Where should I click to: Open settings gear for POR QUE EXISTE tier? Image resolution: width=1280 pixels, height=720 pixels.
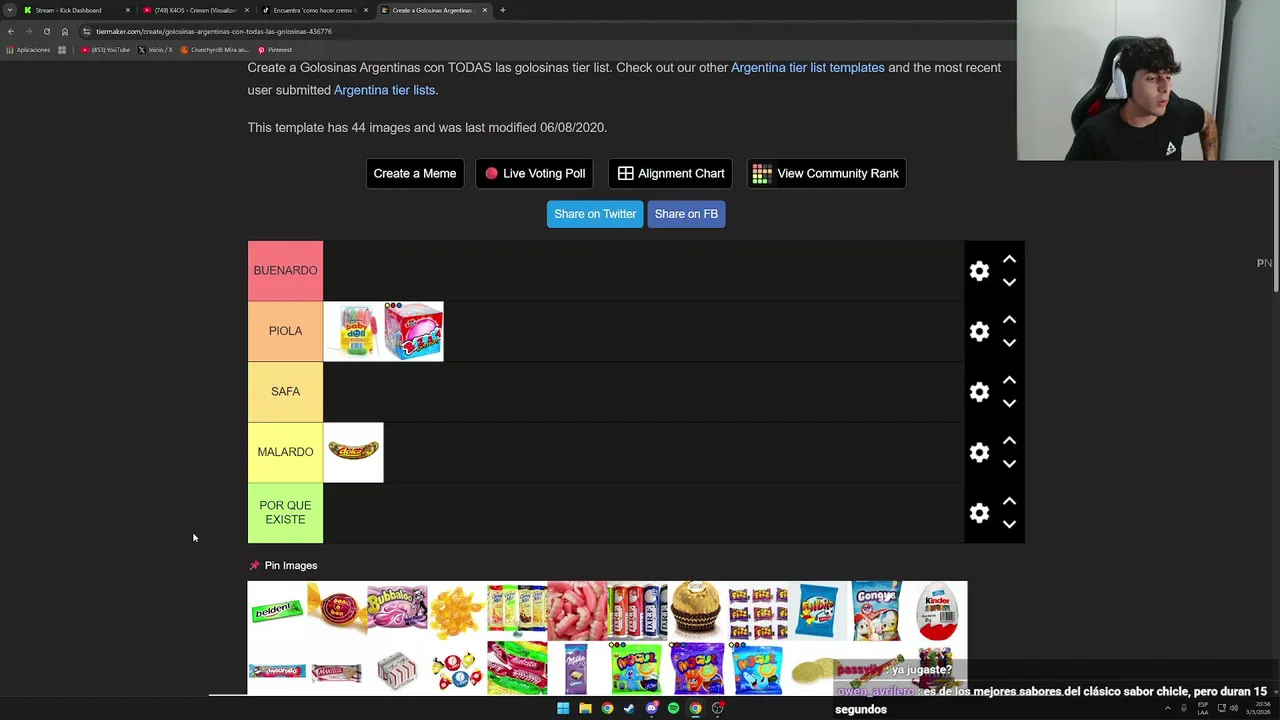[979, 513]
